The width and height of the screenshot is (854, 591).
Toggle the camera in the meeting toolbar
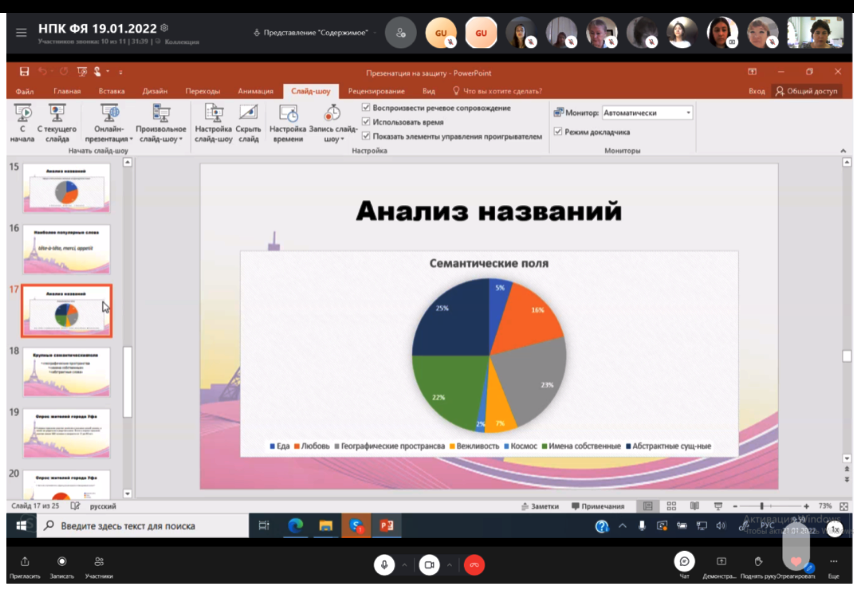point(429,564)
